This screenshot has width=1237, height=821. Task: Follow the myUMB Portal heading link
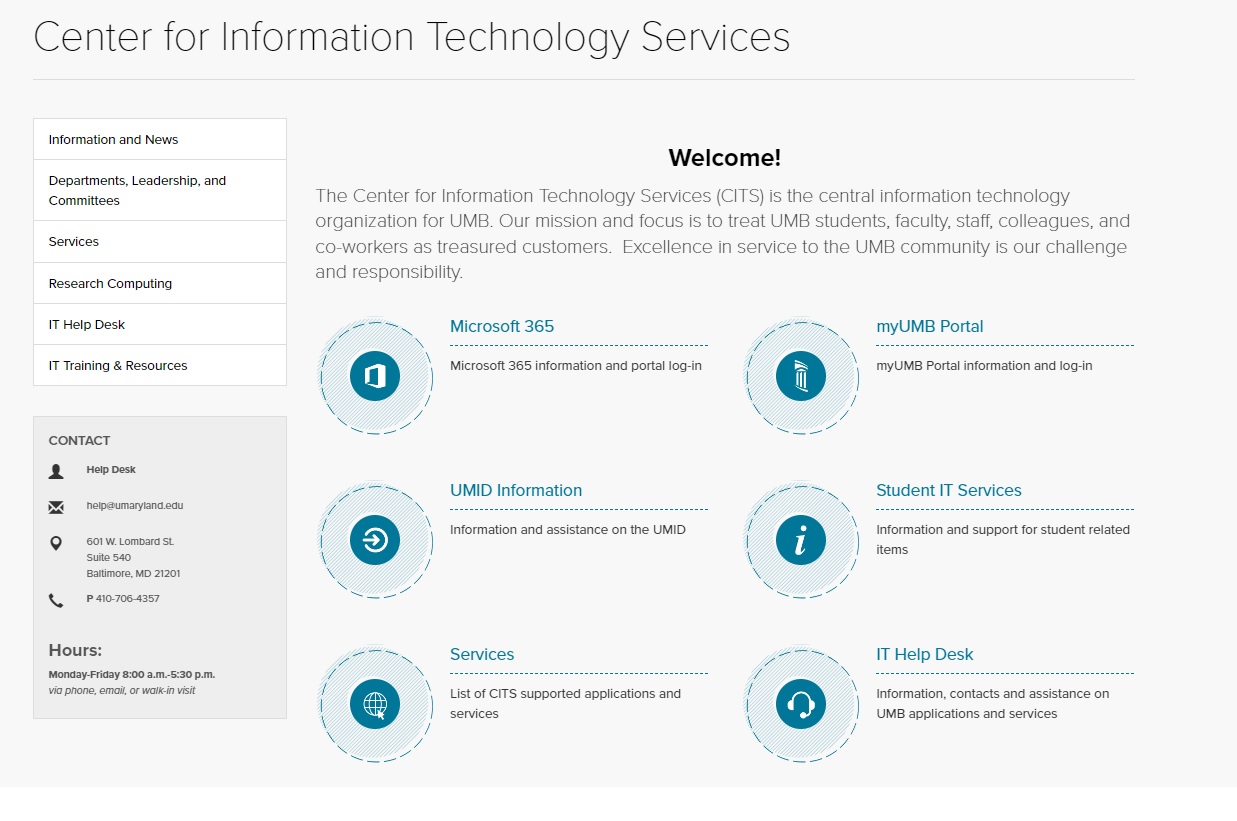(x=929, y=327)
